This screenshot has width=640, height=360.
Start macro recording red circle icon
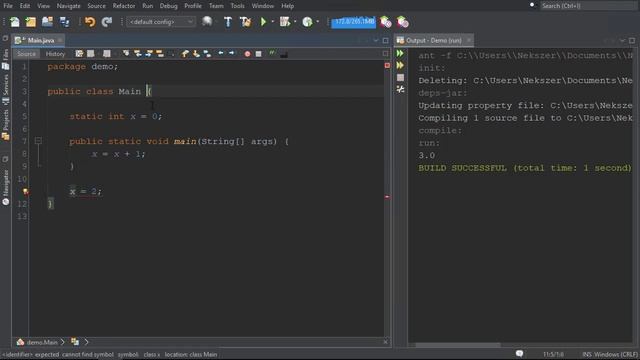(247, 54)
